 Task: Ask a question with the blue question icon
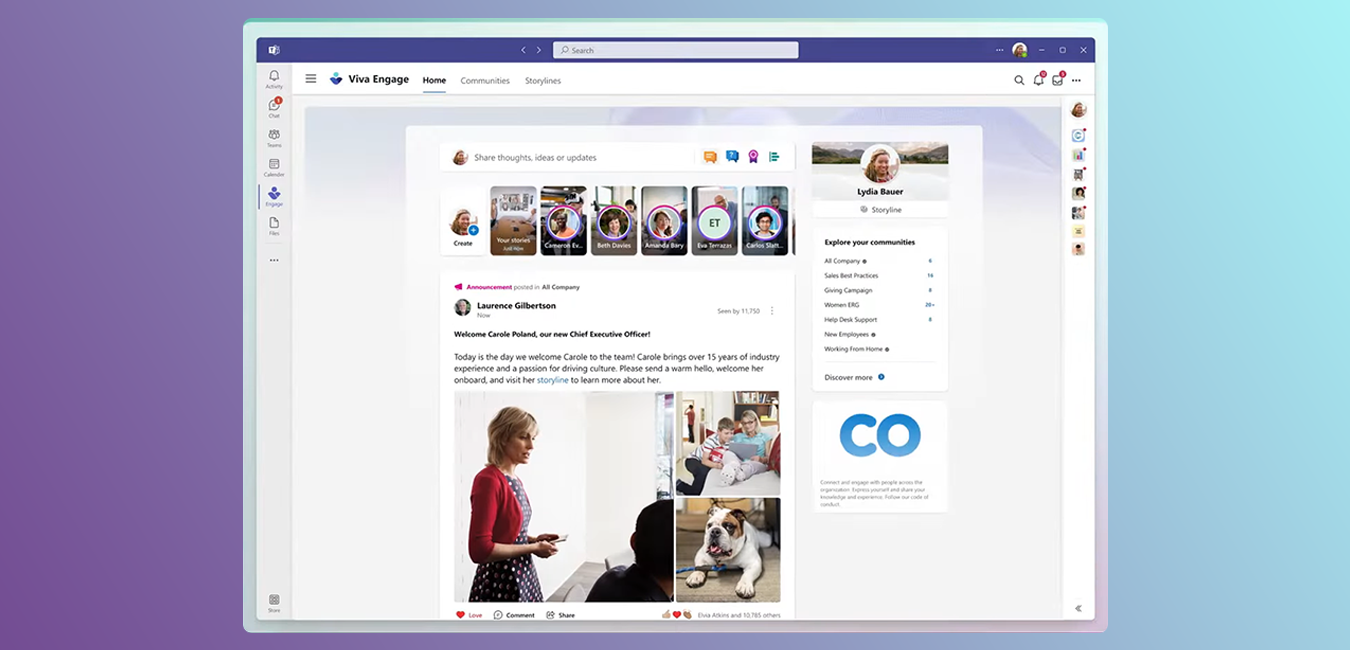click(732, 157)
